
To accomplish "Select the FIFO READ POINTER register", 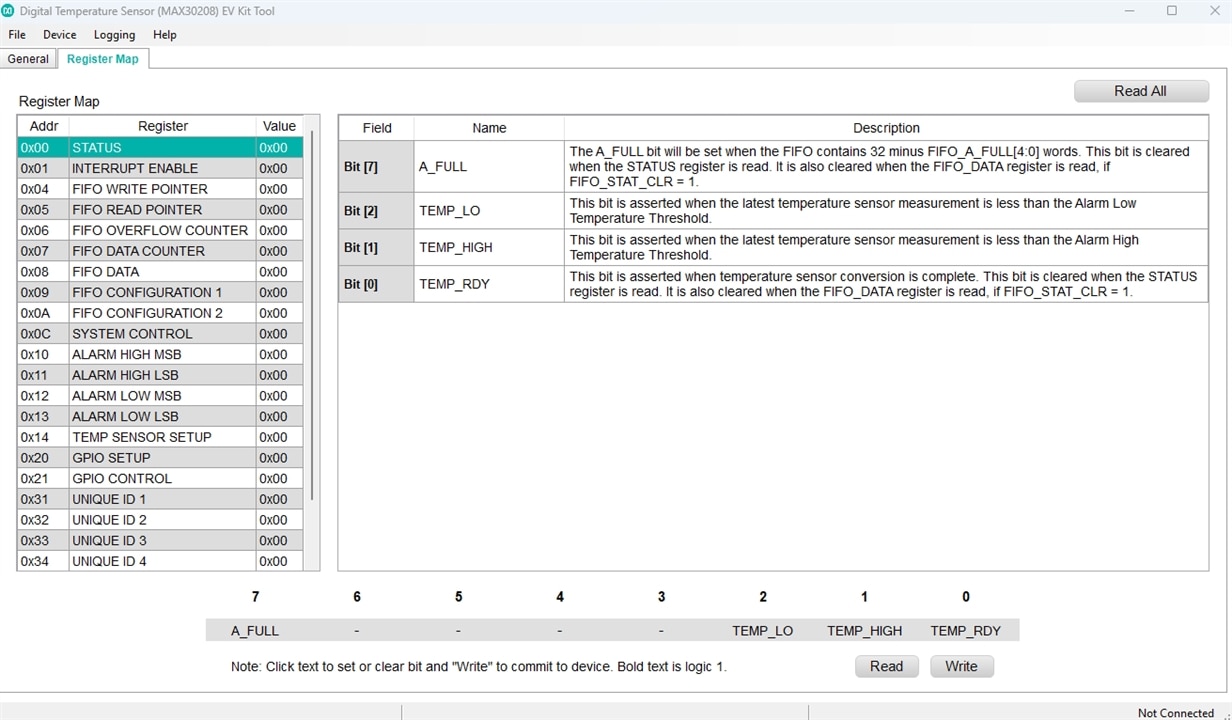I will 160,210.
